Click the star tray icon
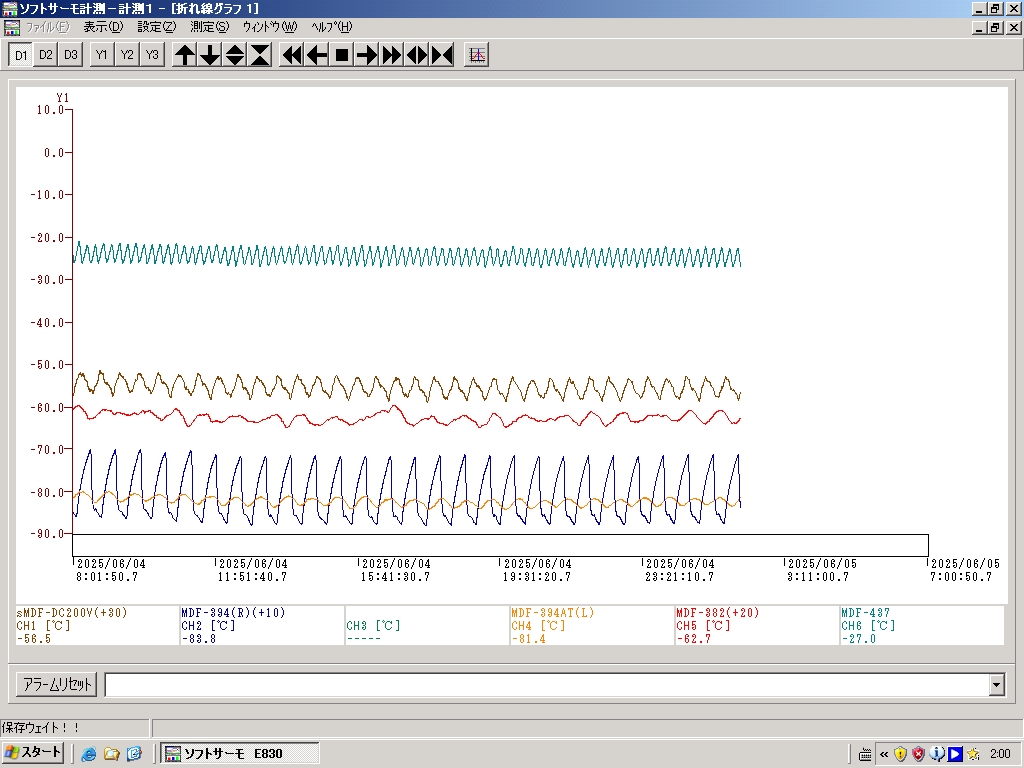This screenshot has height=768, width=1024. tap(973, 754)
